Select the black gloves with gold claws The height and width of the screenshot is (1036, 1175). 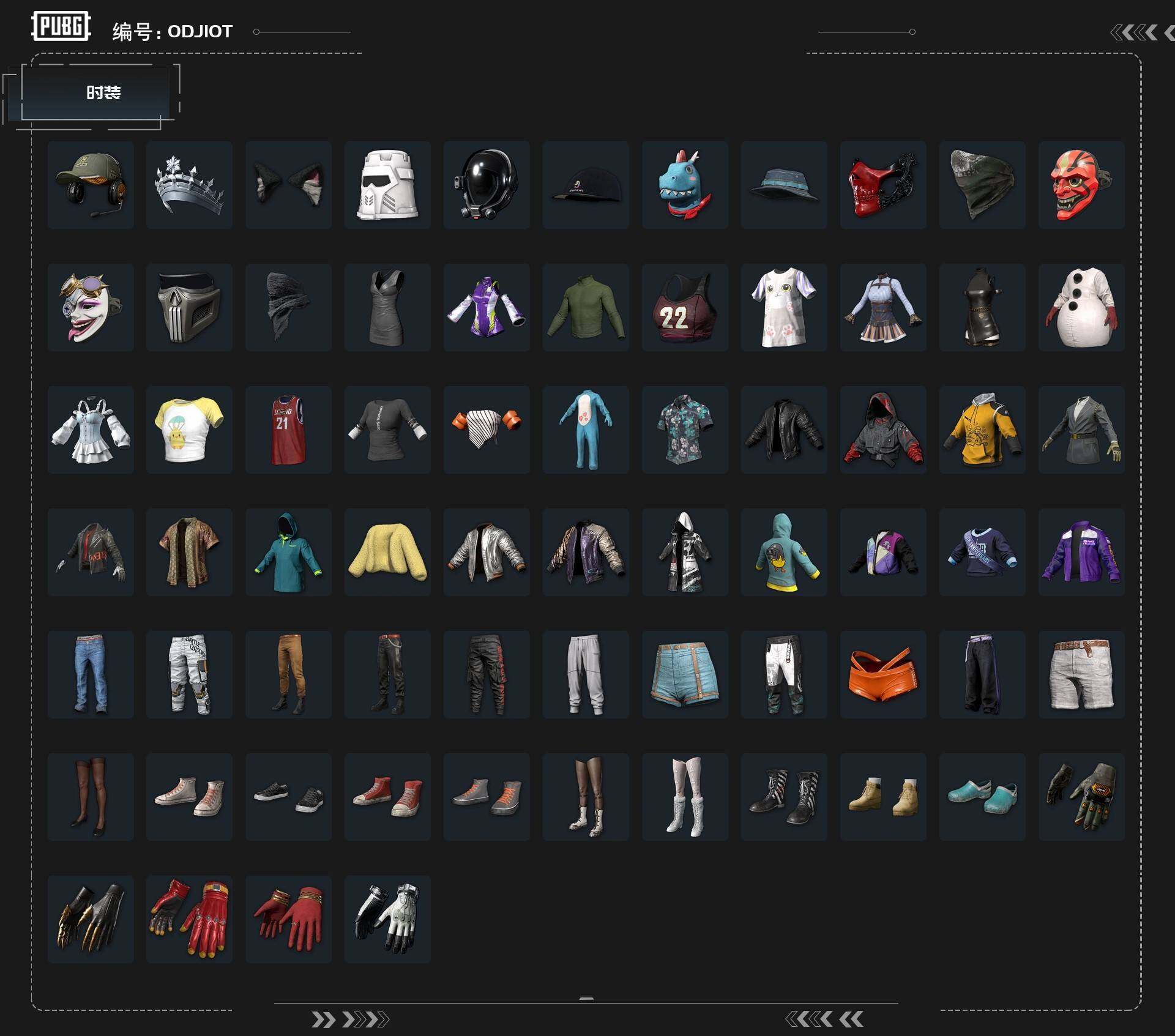[x=91, y=920]
